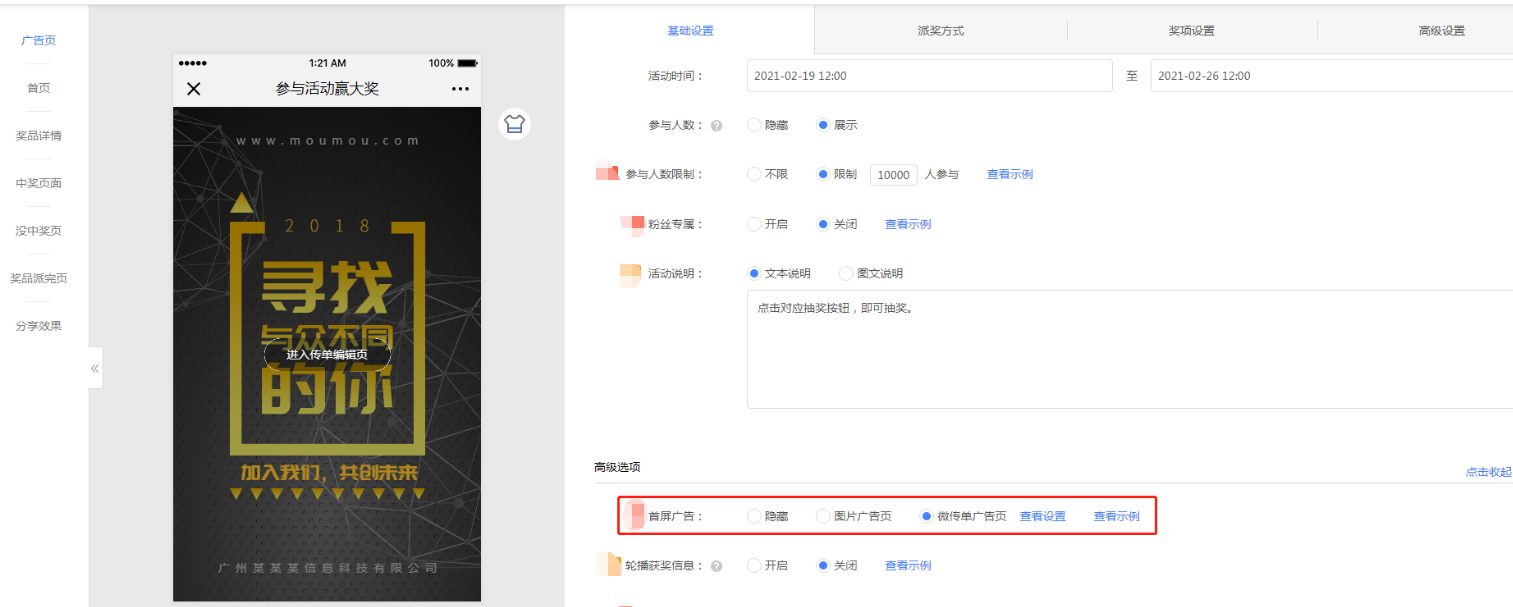Select 没中奖页 in sidebar
Image resolution: width=1513 pixels, height=607 pixels.
38,230
